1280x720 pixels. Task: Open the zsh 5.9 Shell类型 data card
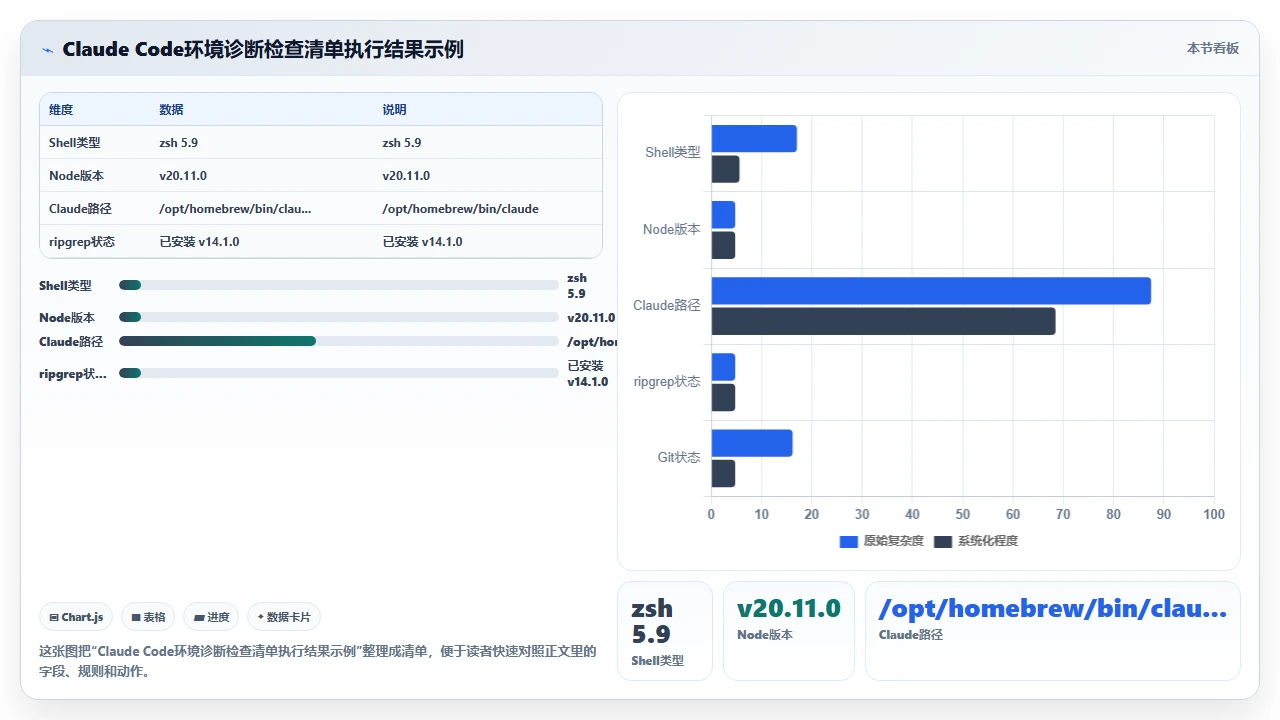(x=665, y=631)
